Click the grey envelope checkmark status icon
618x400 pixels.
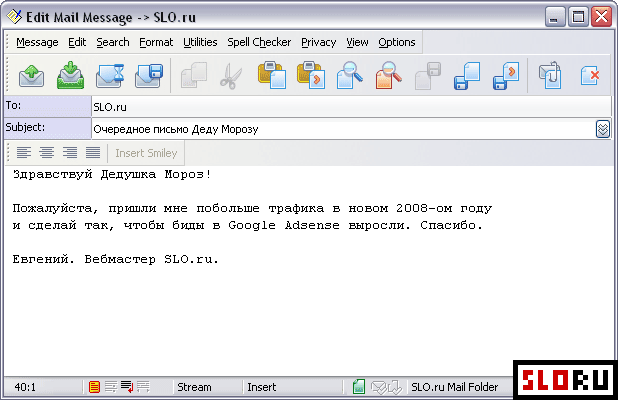pos(379,387)
